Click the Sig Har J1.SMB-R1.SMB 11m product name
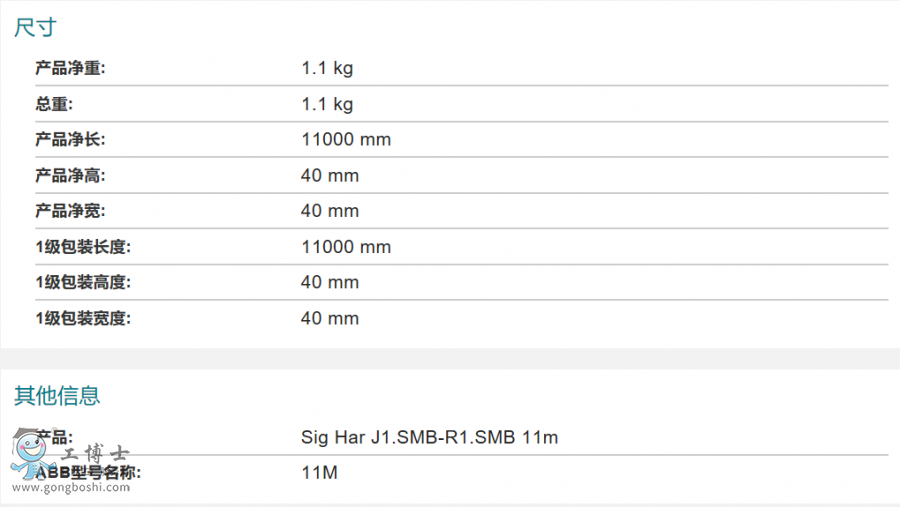900x507 pixels. point(429,438)
